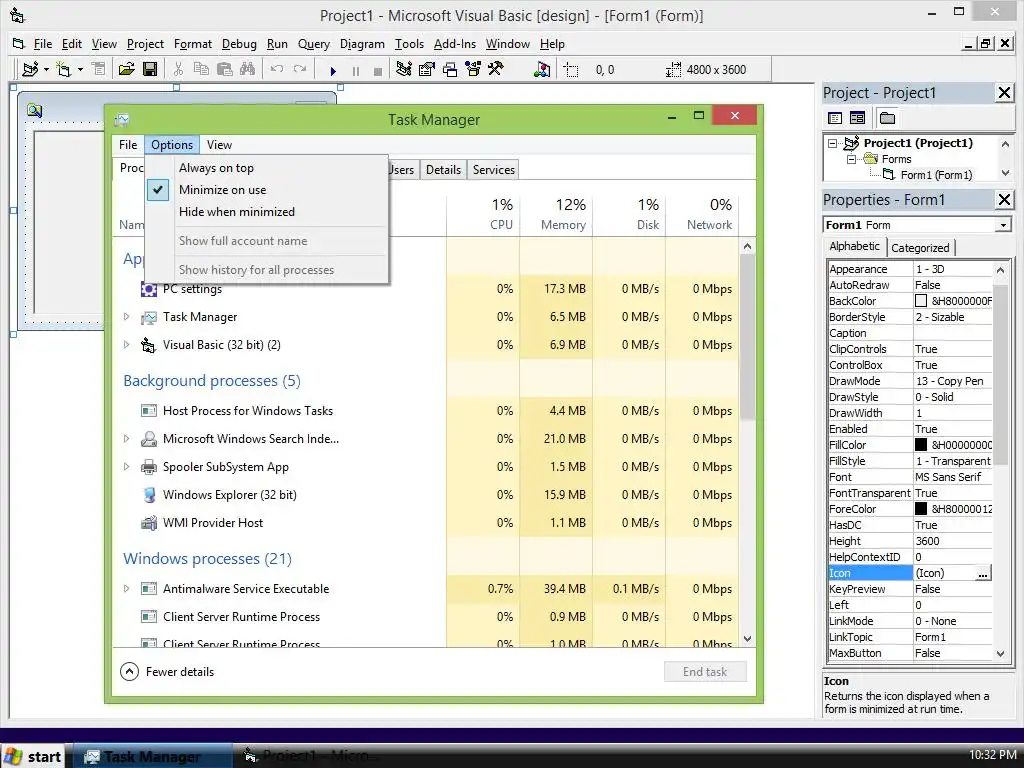Click the Cut scissors icon
Image resolution: width=1024 pixels, height=768 pixels.
178,69
